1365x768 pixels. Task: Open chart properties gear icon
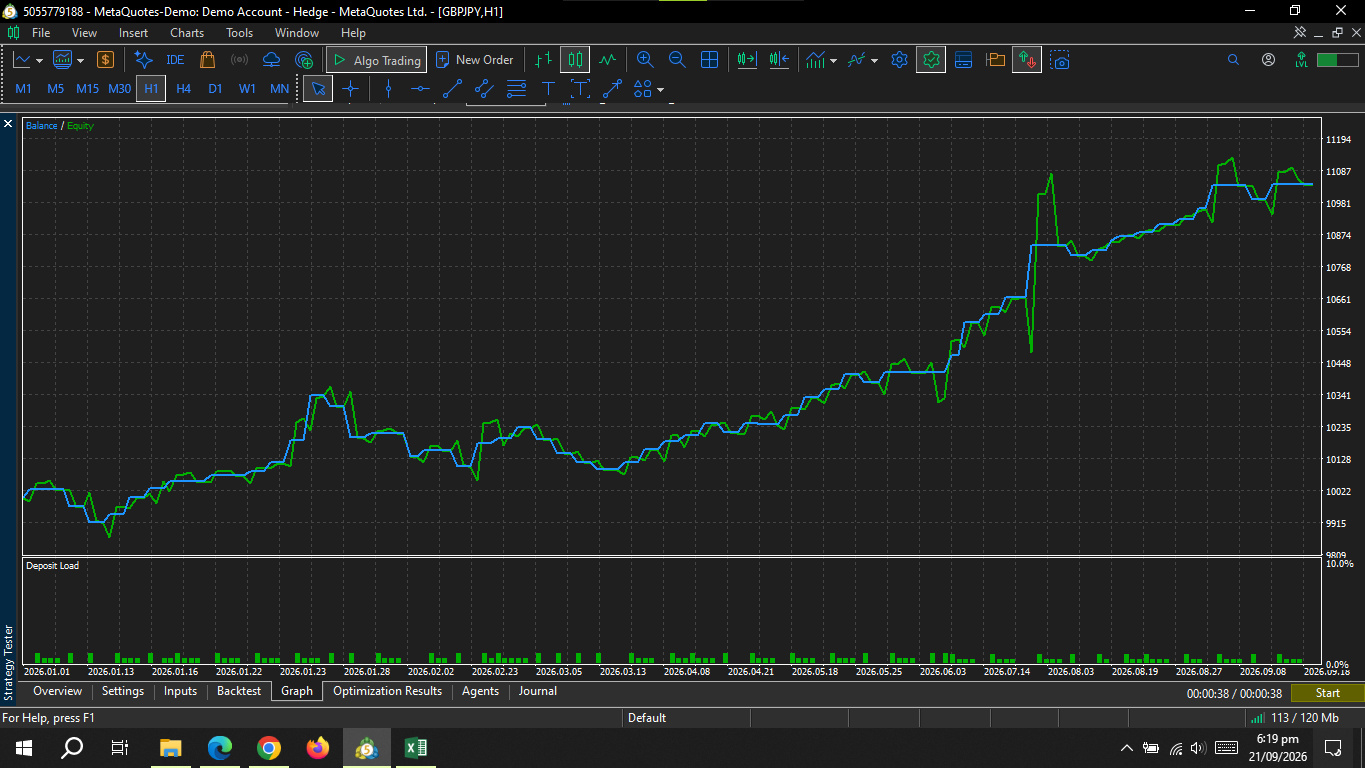click(x=899, y=60)
